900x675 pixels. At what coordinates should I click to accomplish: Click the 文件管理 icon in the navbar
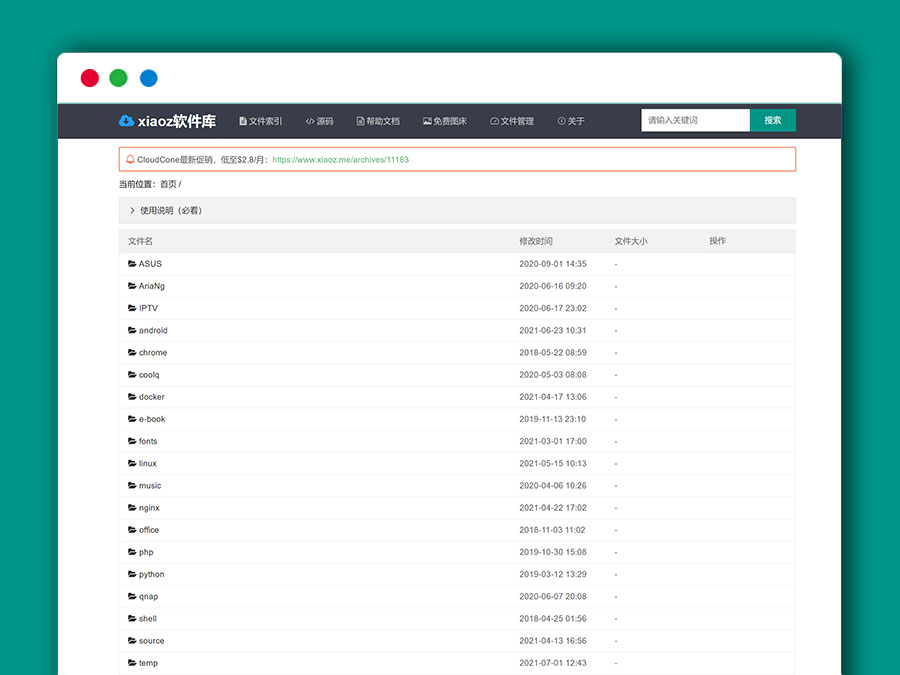tap(492, 119)
